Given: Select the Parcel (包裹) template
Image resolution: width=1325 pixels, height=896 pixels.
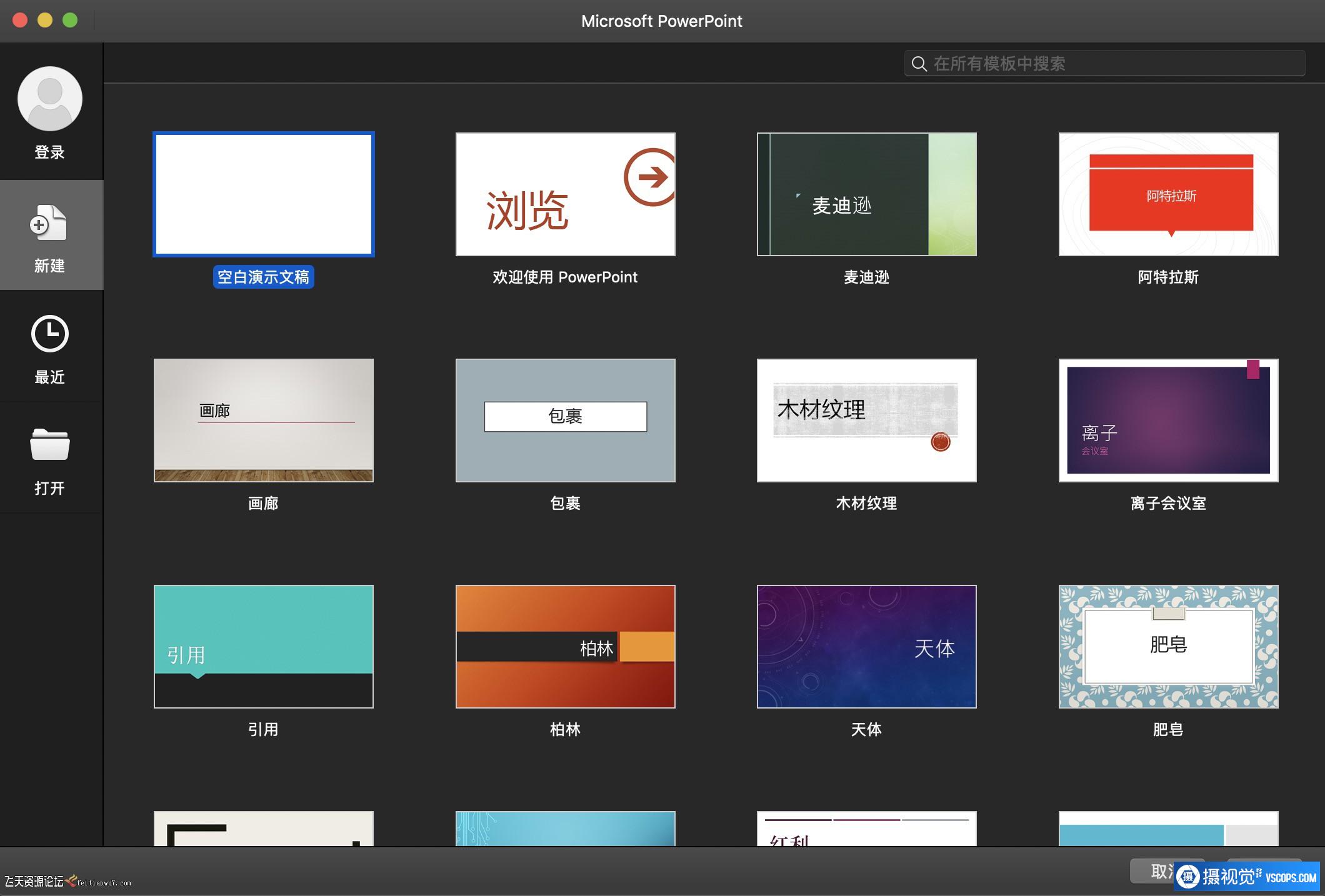Looking at the screenshot, I should tap(565, 420).
